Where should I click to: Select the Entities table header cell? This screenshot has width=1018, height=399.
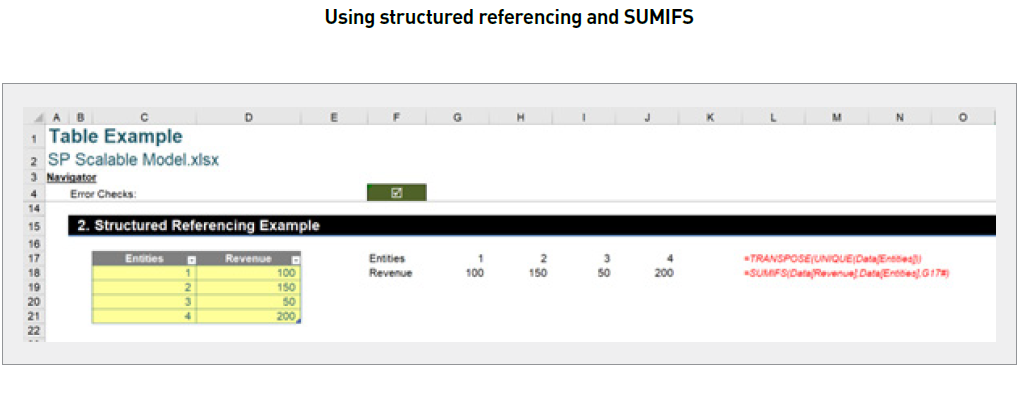click(144, 259)
